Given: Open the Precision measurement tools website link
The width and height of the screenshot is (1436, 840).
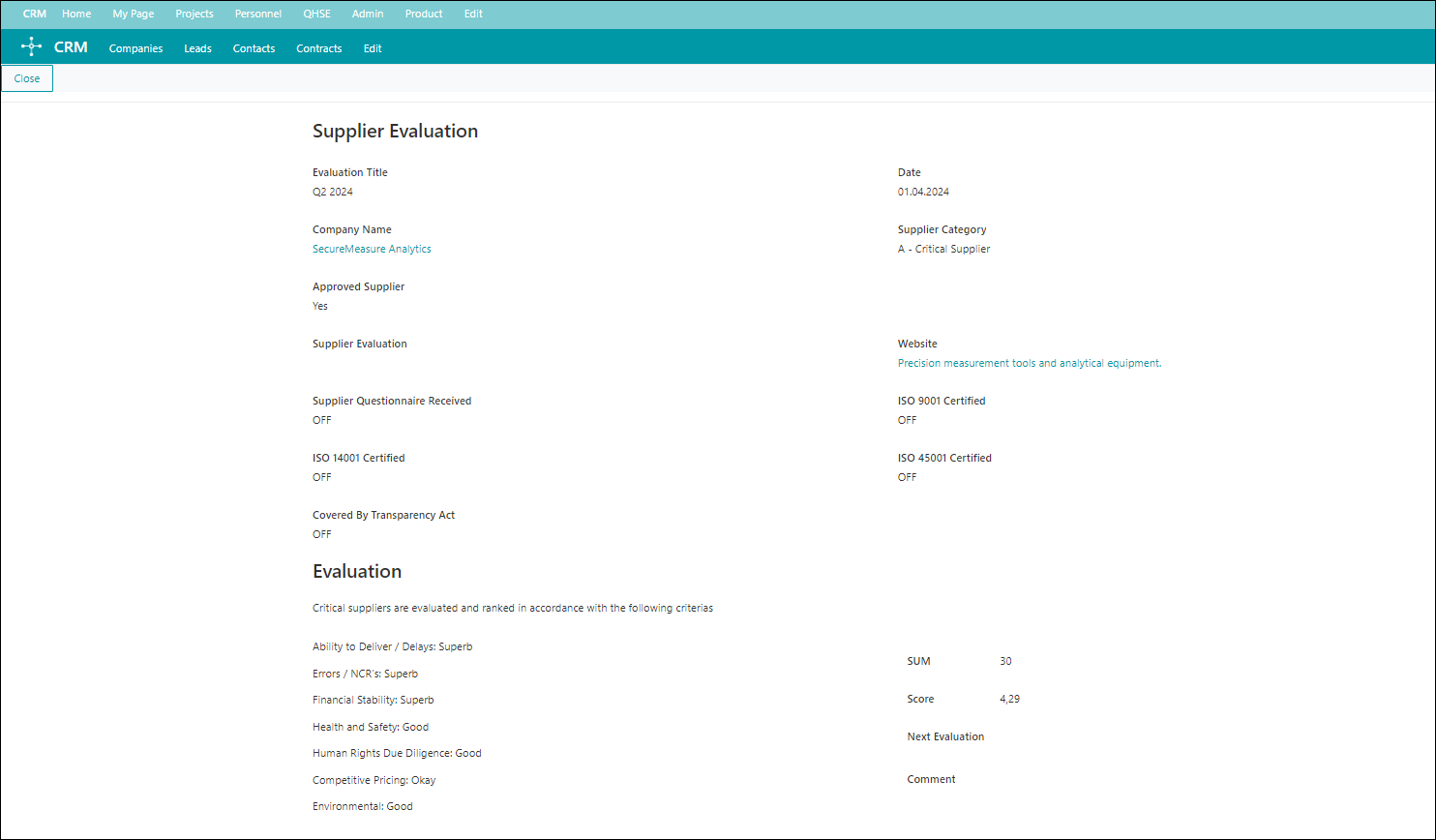Looking at the screenshot, I should pyautogui.click(x=1030, y=363).
